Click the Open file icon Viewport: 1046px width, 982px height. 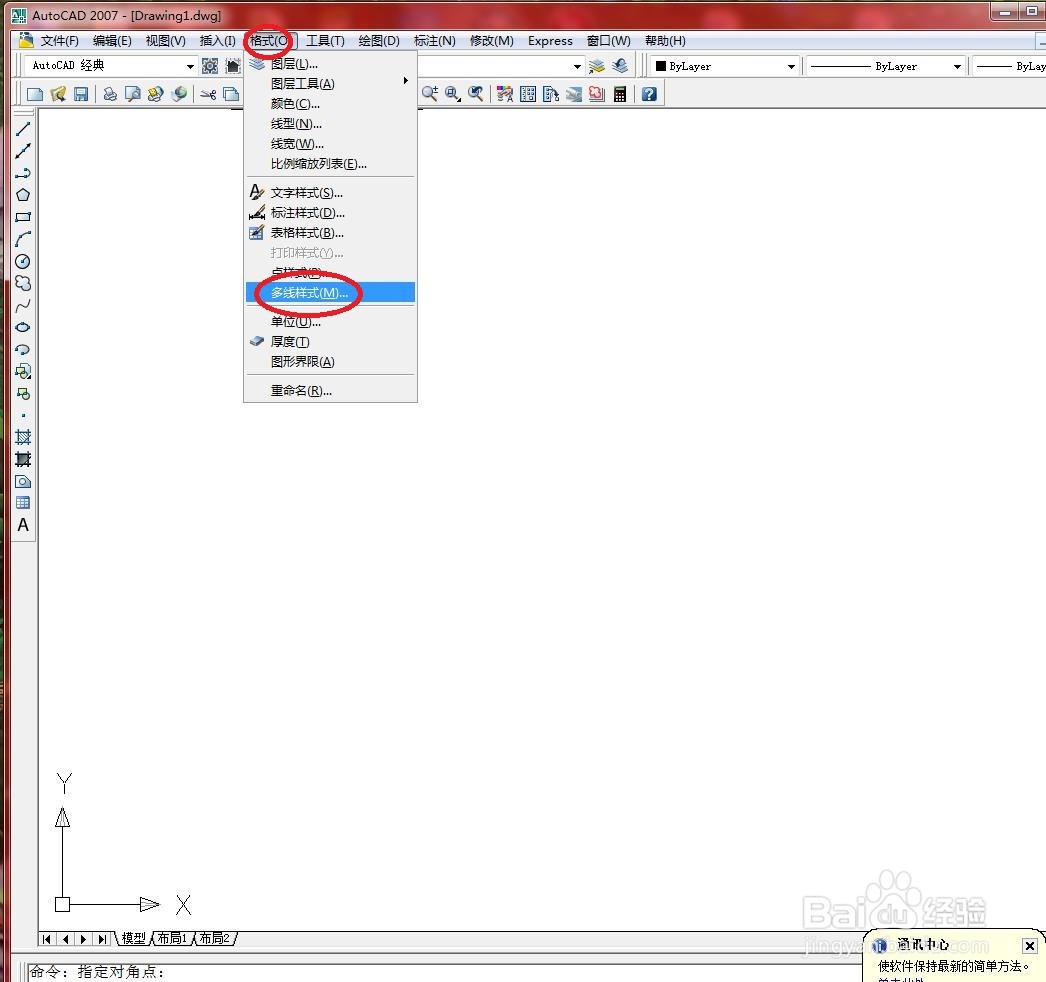58,94
